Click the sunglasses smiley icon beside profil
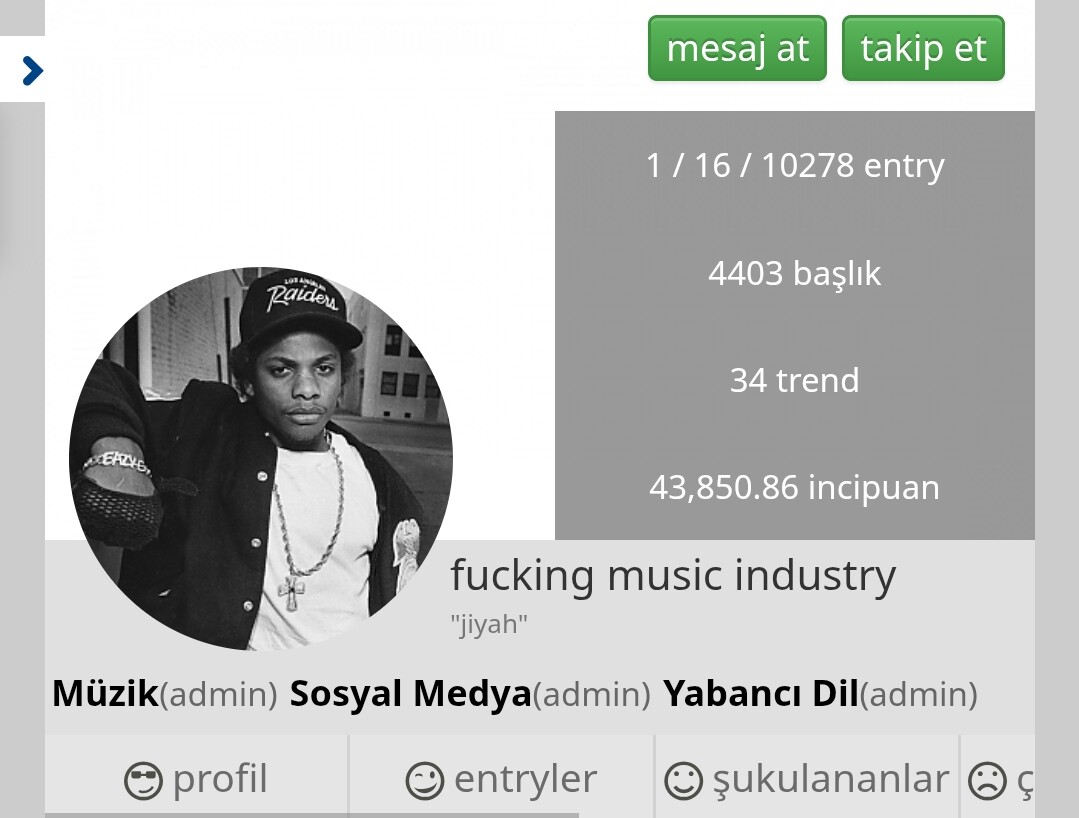 coord(143,781)
